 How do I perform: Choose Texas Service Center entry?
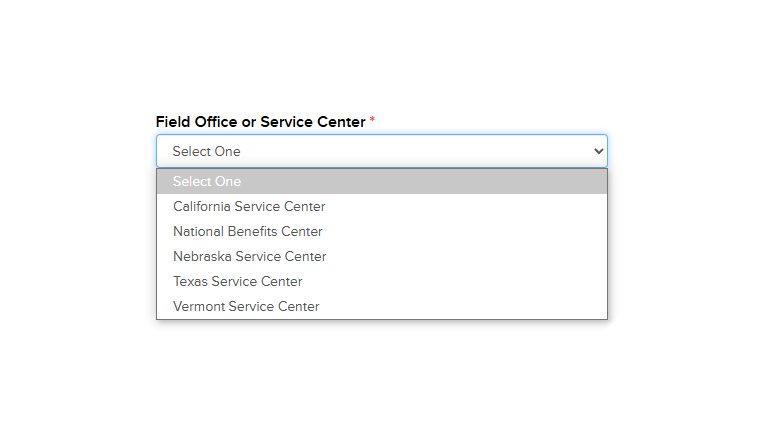pos(382,281)
